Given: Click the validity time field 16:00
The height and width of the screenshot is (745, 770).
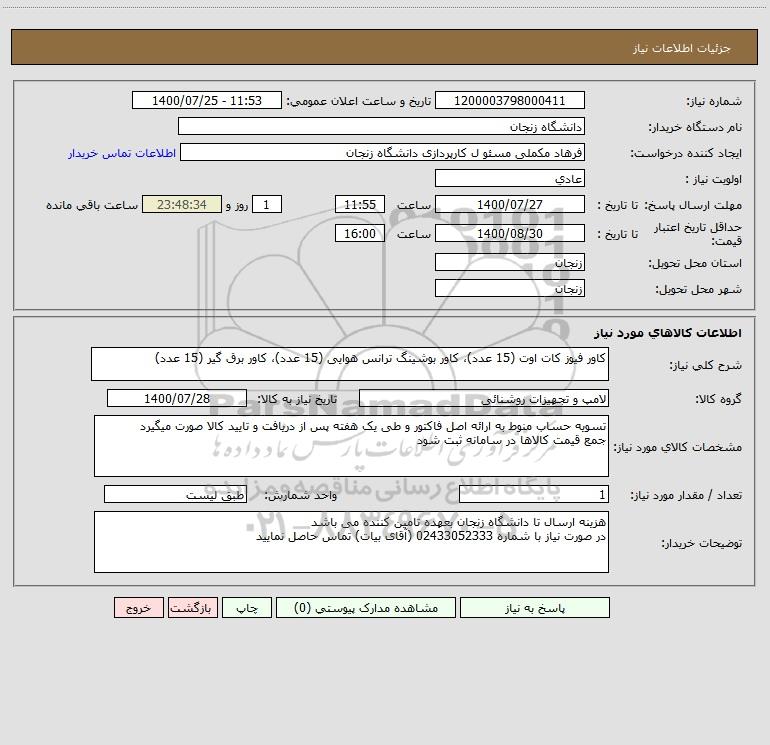Looking at the screenshot, I should (359, 233).
